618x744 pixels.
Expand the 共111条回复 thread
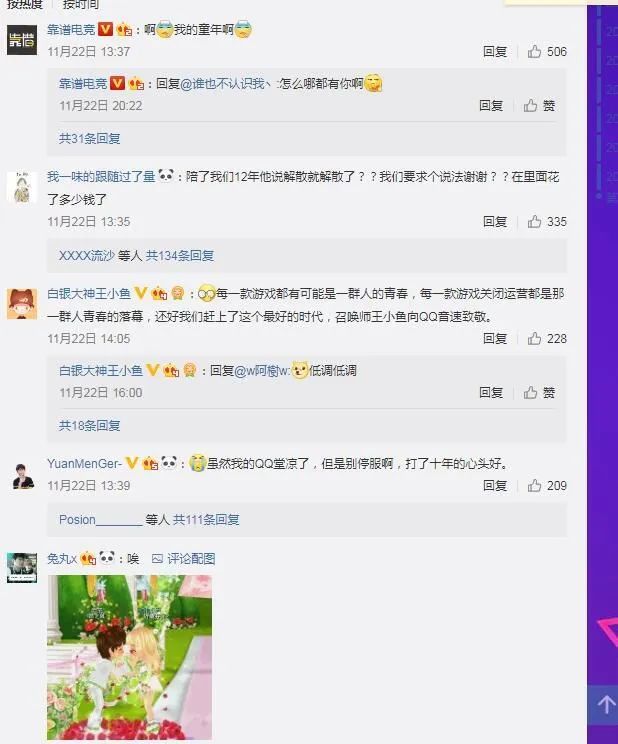coord(206,520)
